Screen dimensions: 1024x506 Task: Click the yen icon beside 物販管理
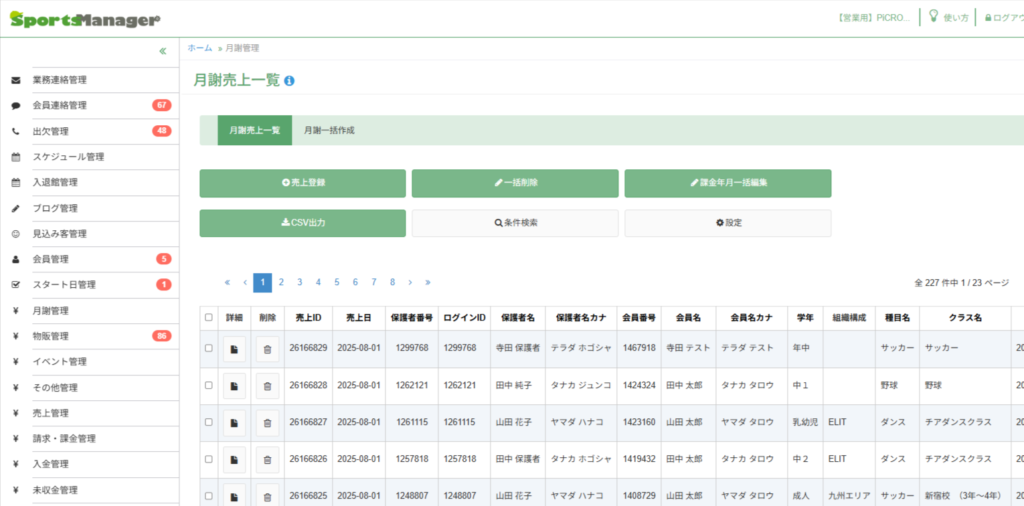pos(15,336)
